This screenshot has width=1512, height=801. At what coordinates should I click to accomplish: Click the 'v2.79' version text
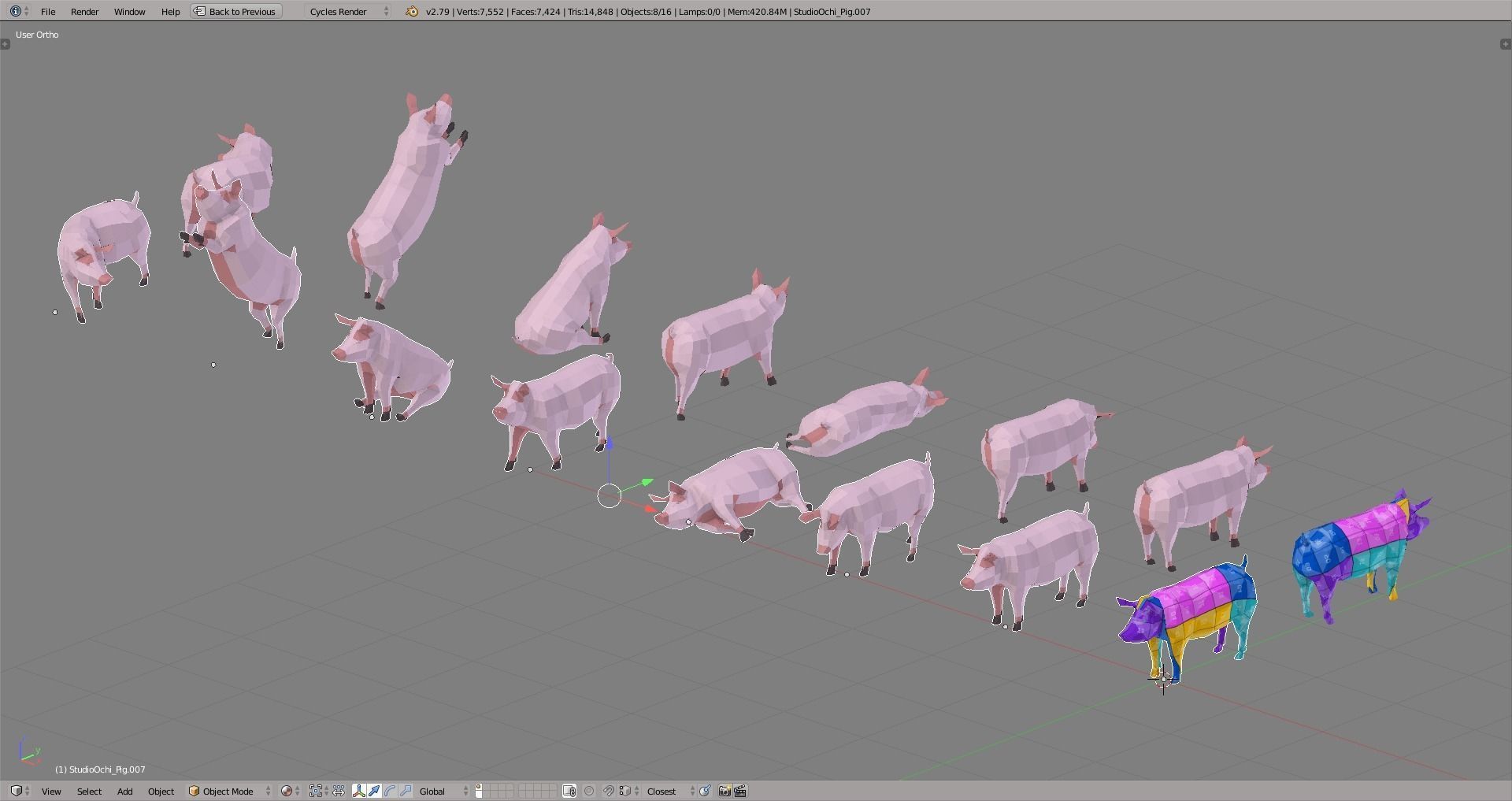point(436,11)
